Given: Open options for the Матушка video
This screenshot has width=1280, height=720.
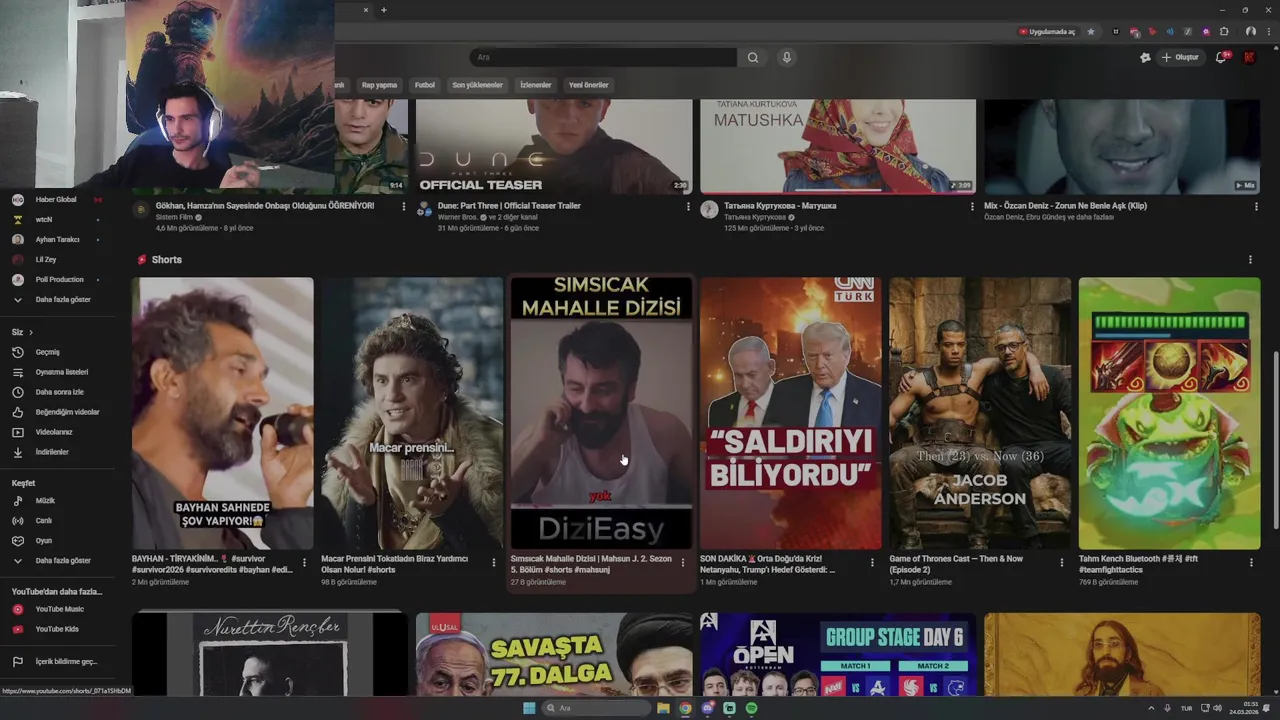Looking at the screenshot, I should pyautogui.click(x=972, y=206).
